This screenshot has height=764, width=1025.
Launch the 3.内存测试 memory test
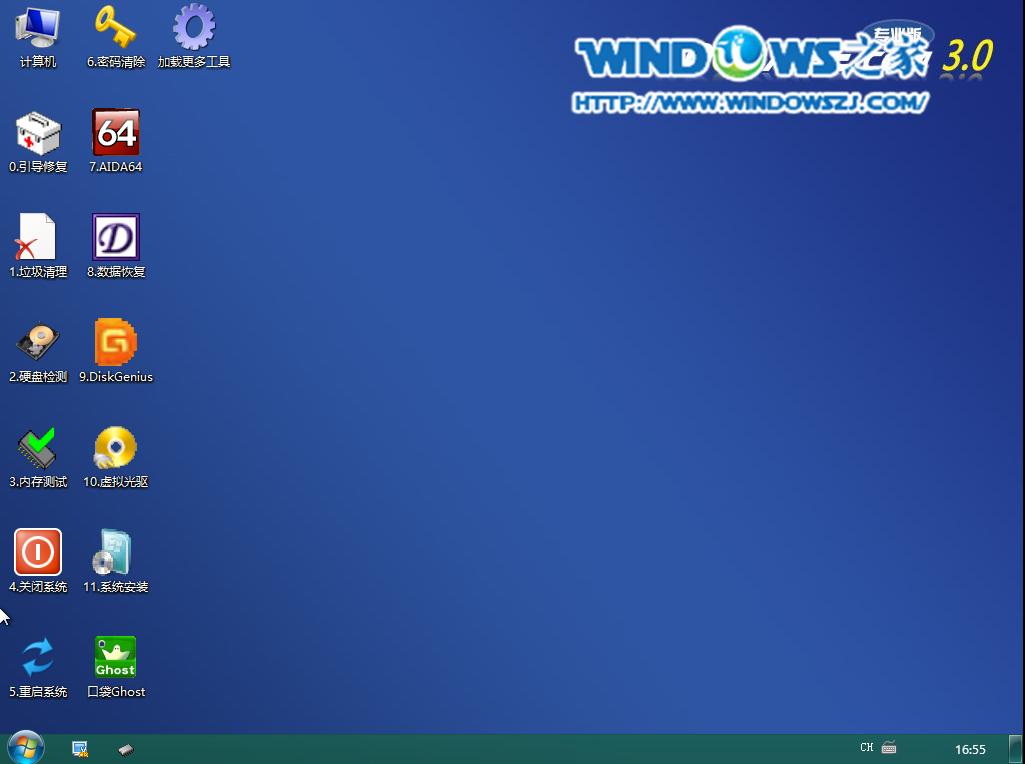click(37, 455)
